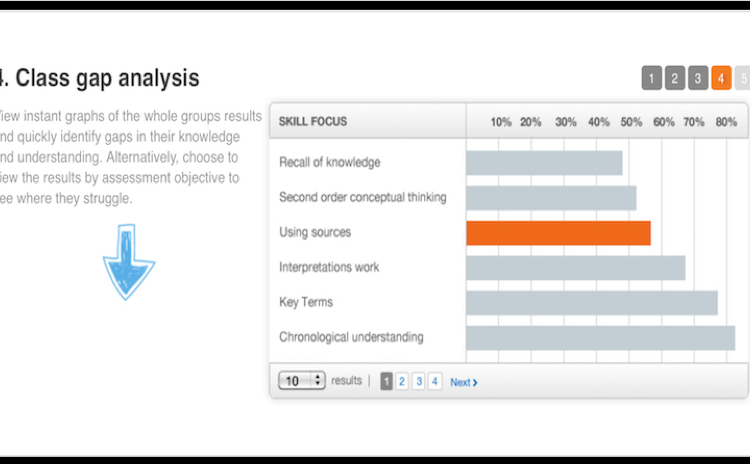Click the SKILL FOCUS column header
The image size is (750, 464).
pyautogui.click(x=313, y=122)
